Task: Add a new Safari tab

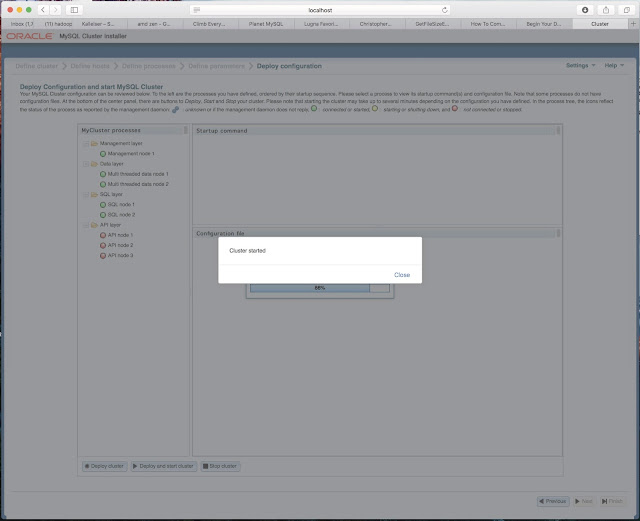Action: click(x=633, y=24)
